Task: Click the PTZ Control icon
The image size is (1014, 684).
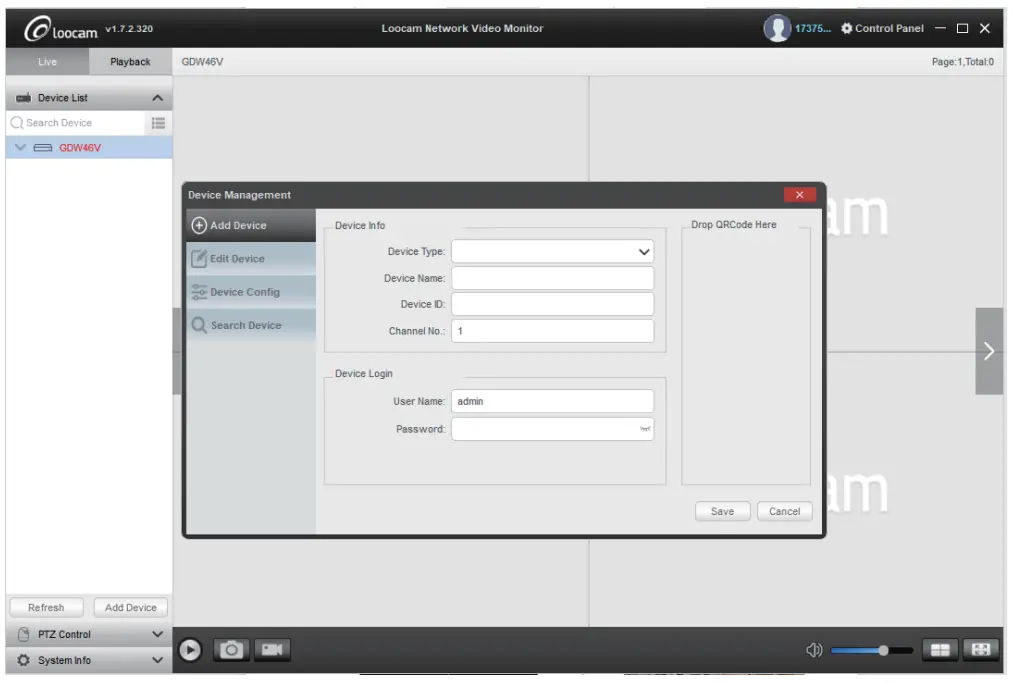Action: click(x=23, y=635)
